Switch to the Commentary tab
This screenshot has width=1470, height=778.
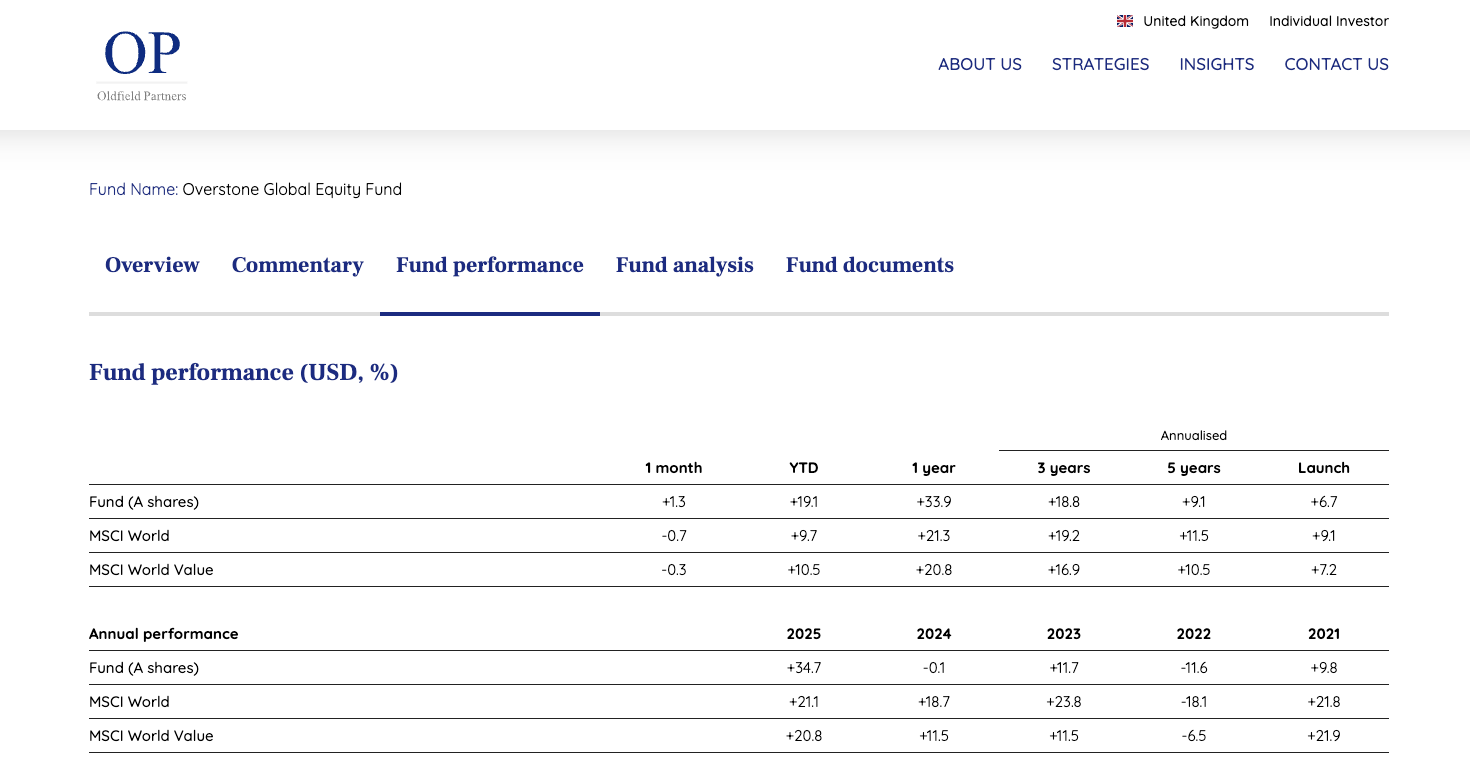[298, 265]
